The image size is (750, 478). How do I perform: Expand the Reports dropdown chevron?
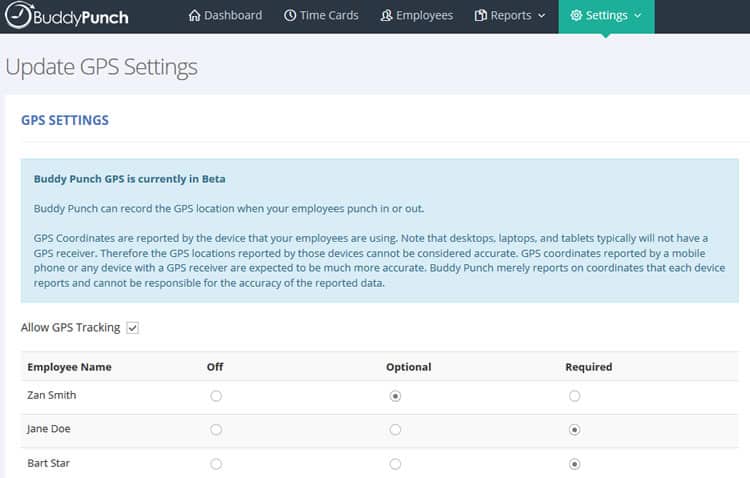[541, 16]
